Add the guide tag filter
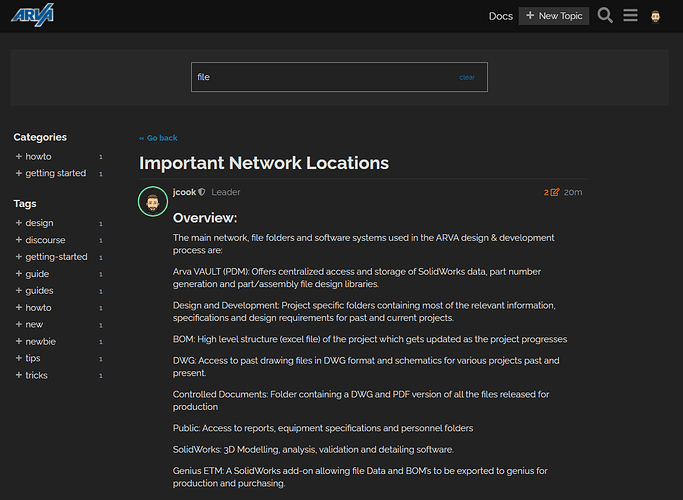Viewport: 683px width, 500px height. [x=59, y=274]
